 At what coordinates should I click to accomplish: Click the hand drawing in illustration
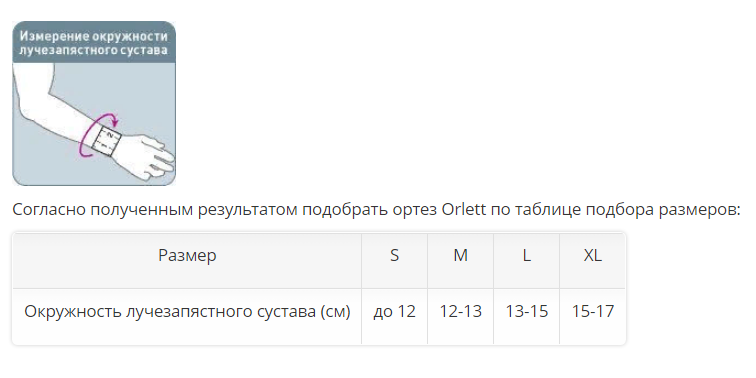pos(145,152)
